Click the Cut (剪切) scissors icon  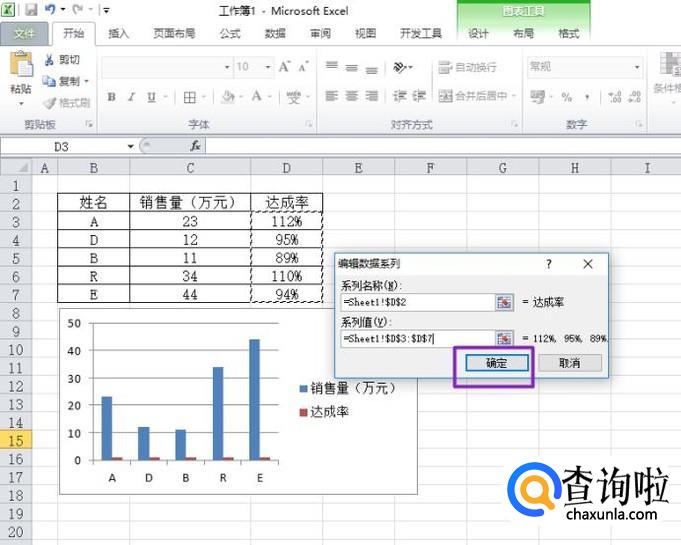[x=49, y=60]
